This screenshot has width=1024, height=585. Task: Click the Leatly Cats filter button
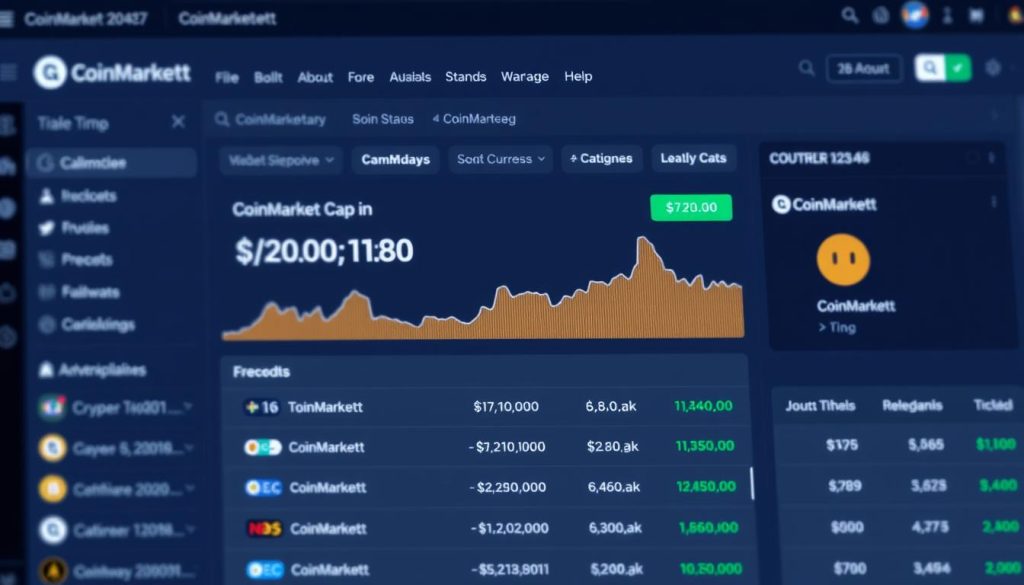(x=694, y=158)
